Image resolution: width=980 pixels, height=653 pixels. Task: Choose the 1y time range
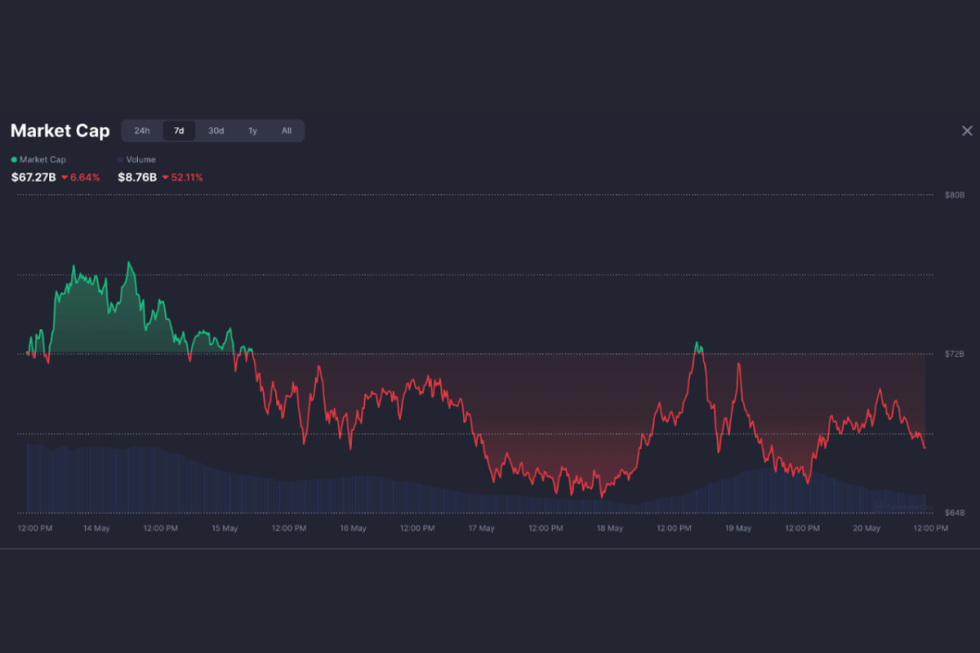(x=253, y=131)
